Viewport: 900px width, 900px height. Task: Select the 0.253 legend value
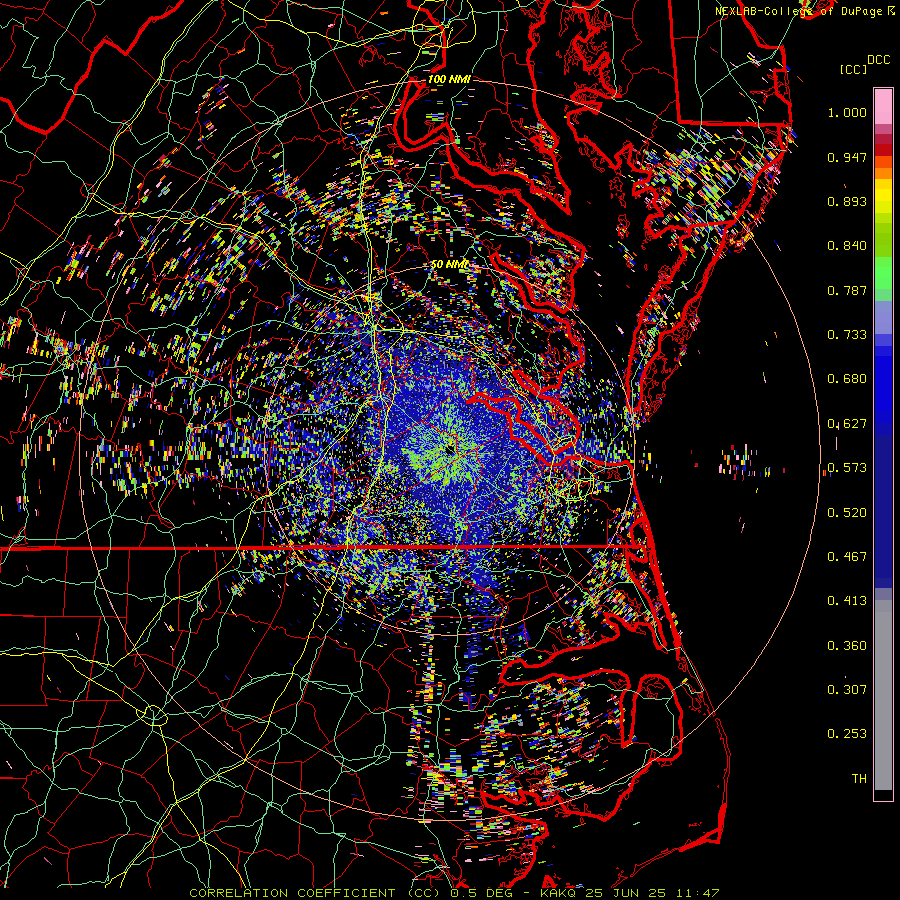click(x=847, y=734)
